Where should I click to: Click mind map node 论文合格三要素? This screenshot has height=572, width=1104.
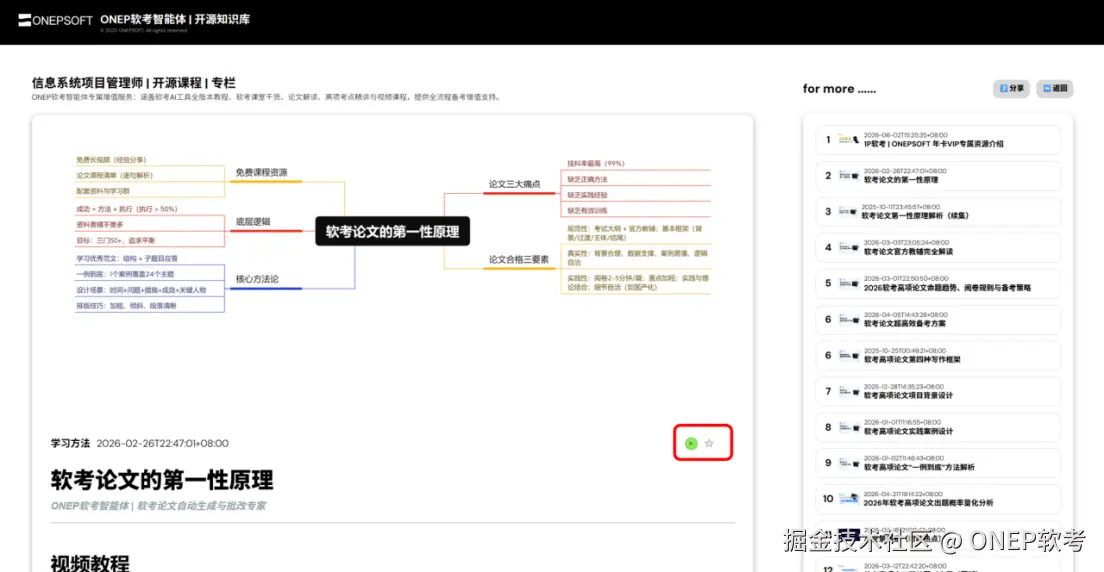[519, 259]
